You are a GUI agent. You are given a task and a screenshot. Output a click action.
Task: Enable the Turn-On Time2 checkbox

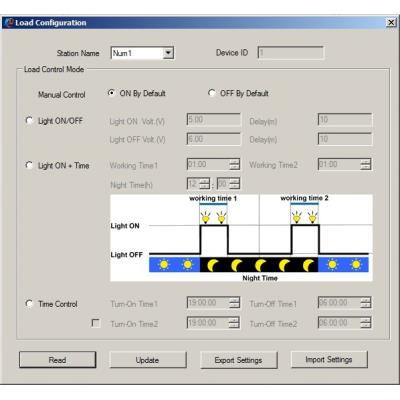pos(96,323)
